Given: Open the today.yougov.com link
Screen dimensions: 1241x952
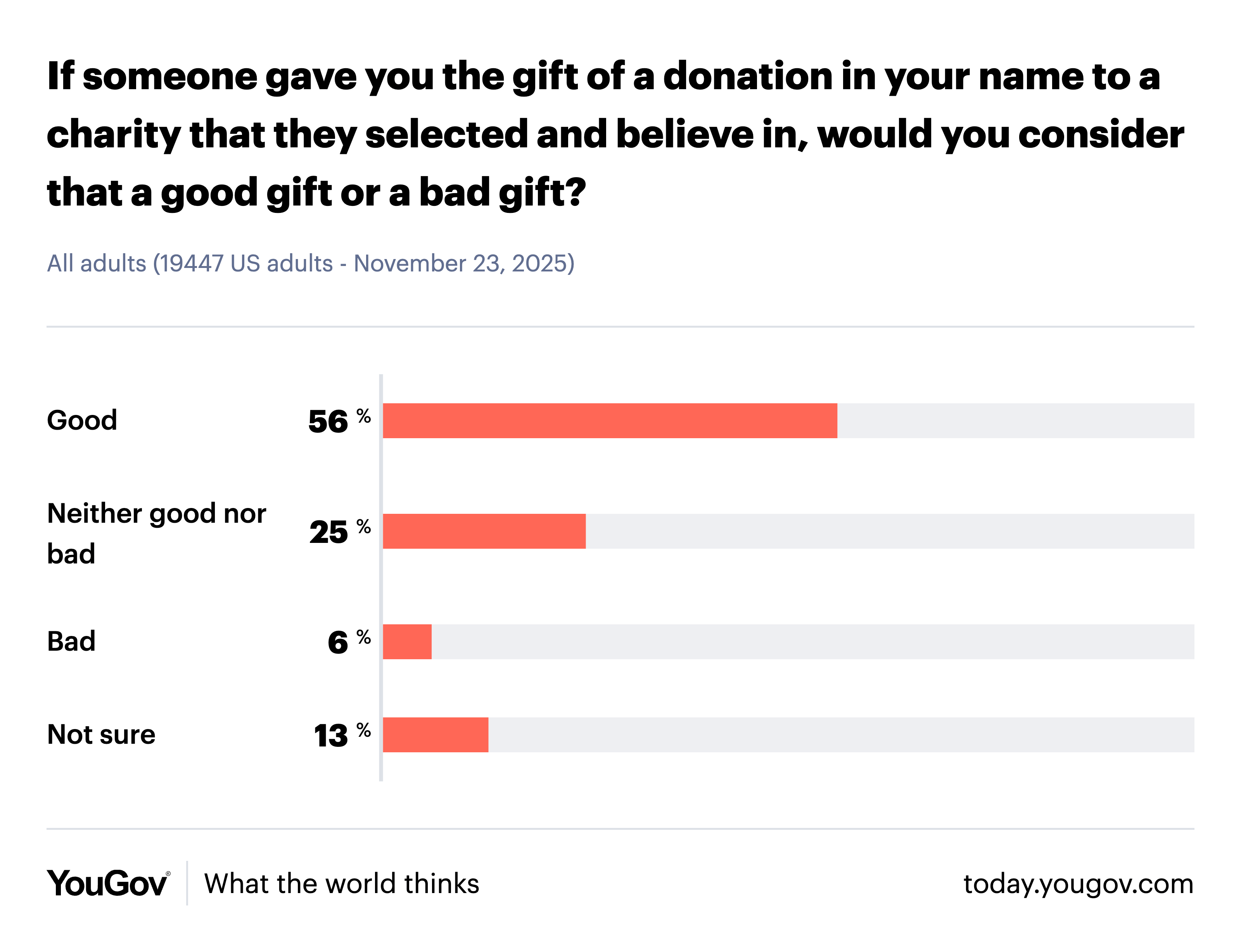Looking at the screenshot, I should pos(1078,884).
